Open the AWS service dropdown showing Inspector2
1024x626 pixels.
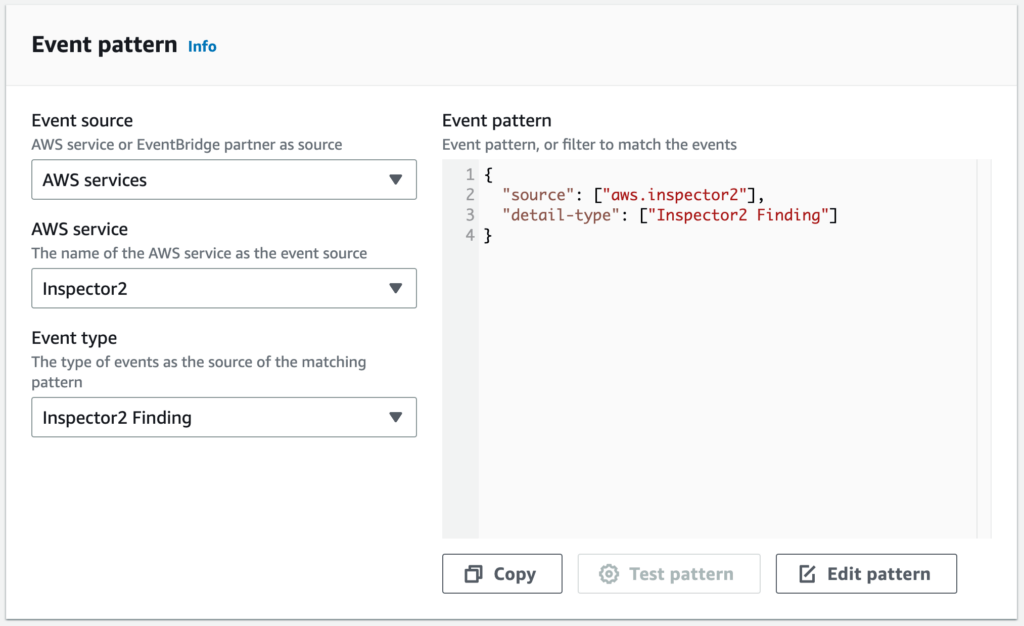pyautogui.click(x=224, y=288)
